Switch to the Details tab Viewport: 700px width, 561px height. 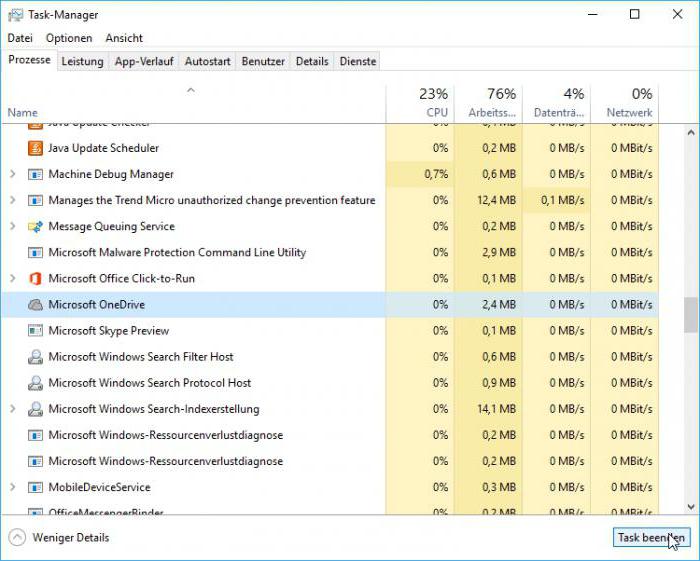(312, 61)
